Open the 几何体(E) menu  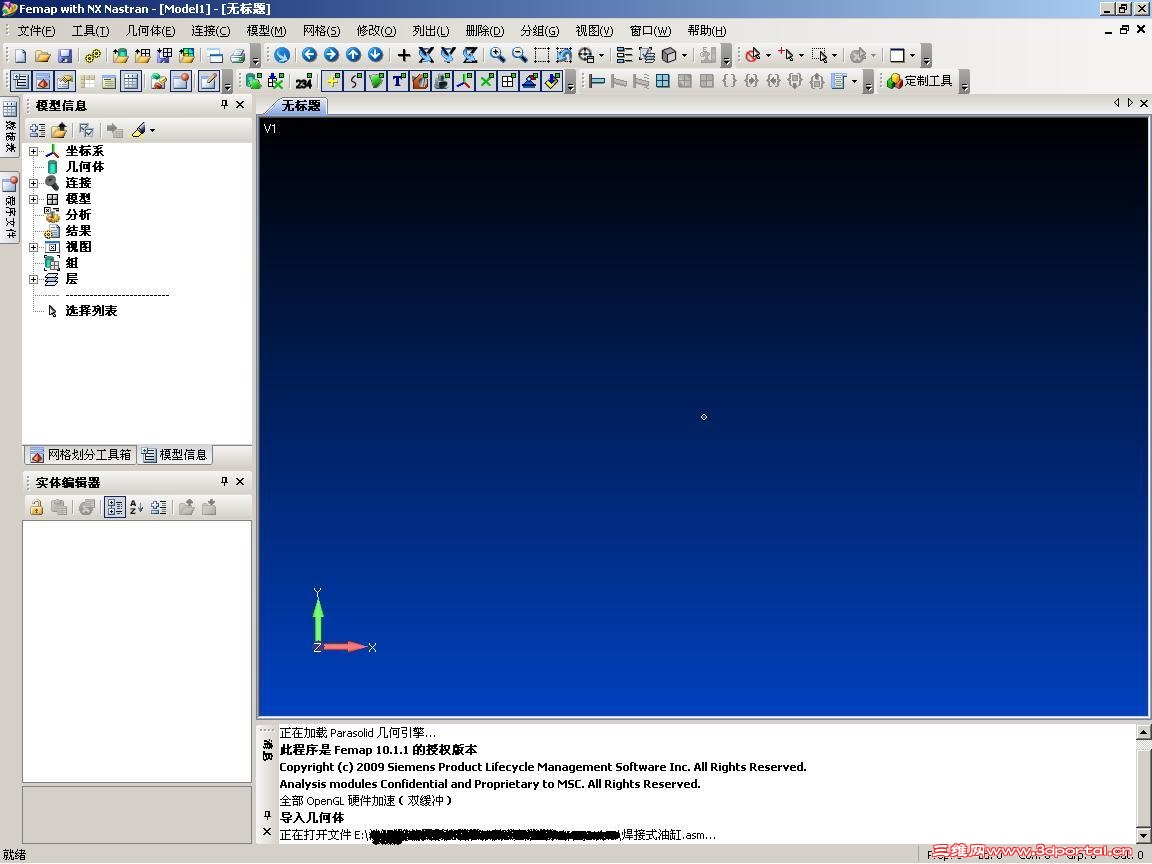point(150,31)
